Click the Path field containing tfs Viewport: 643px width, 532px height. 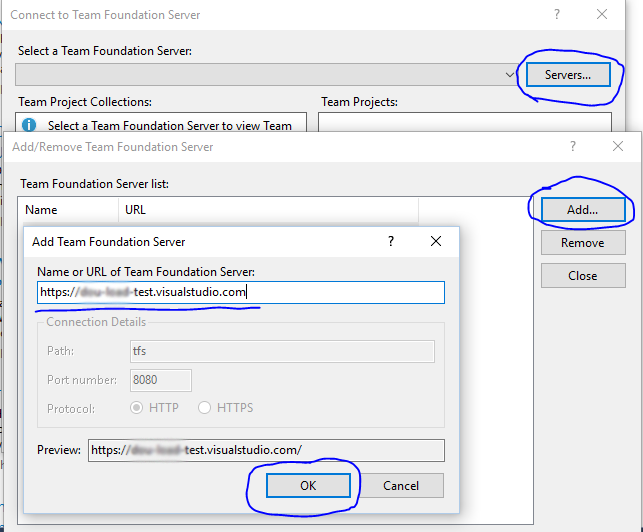coord(282,351)
